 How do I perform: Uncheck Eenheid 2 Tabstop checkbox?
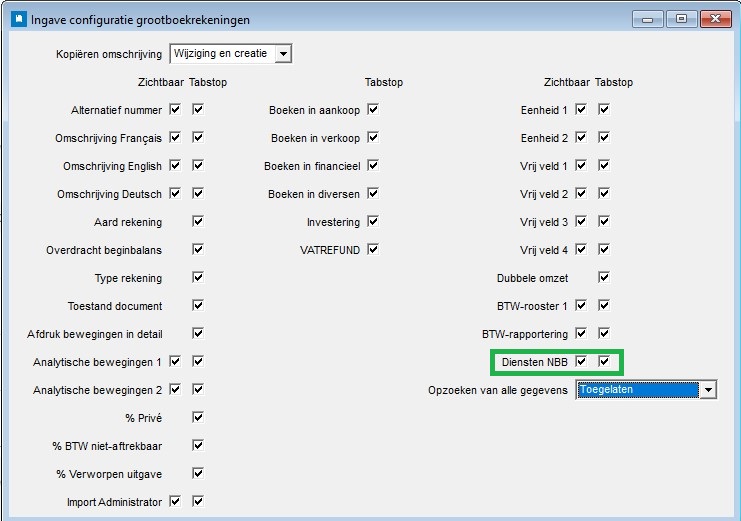click(x=604, y=138)
